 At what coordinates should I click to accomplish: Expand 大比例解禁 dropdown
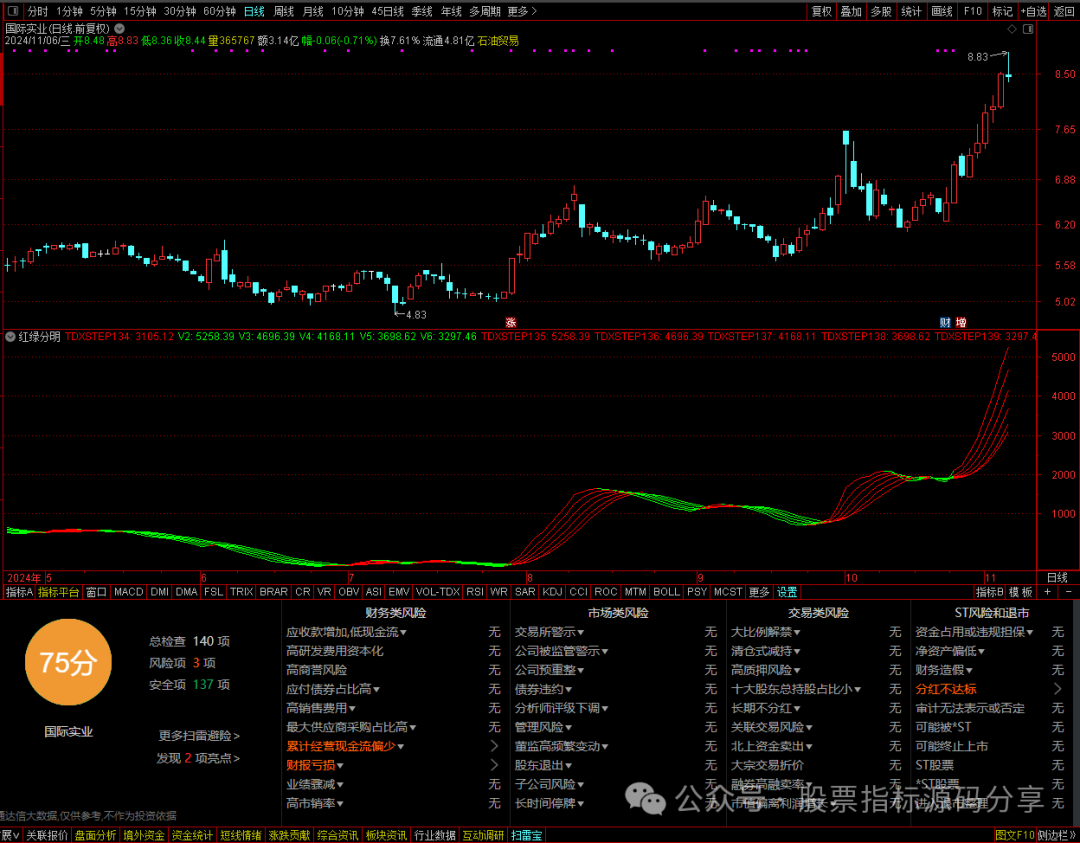[x=765, y=632]
